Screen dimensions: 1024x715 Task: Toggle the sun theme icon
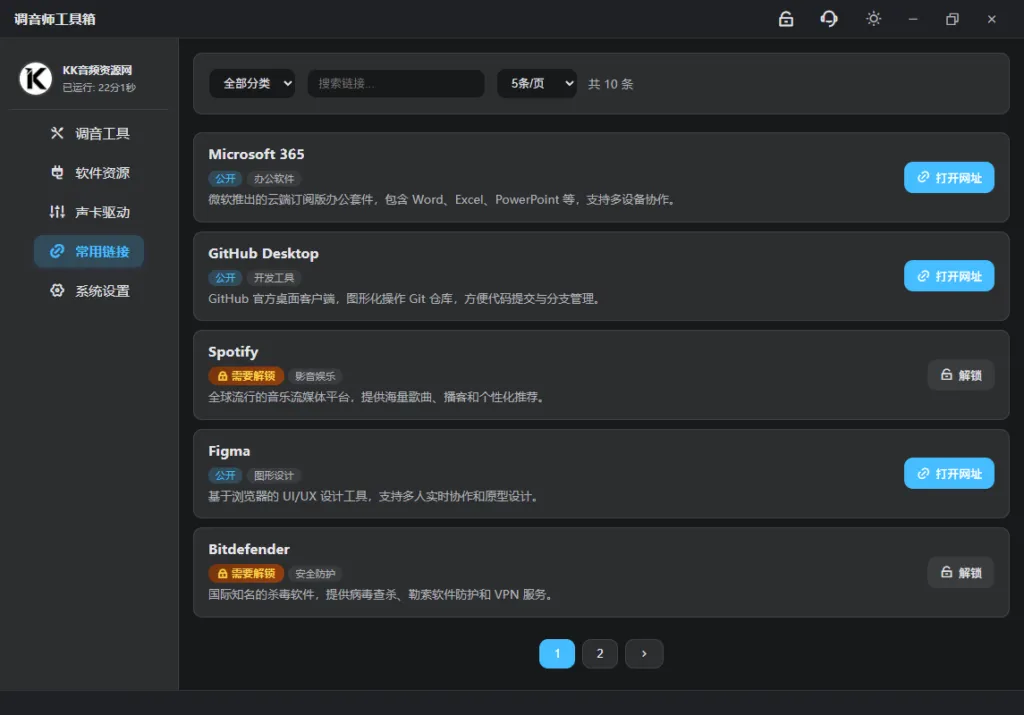(873, 19)
